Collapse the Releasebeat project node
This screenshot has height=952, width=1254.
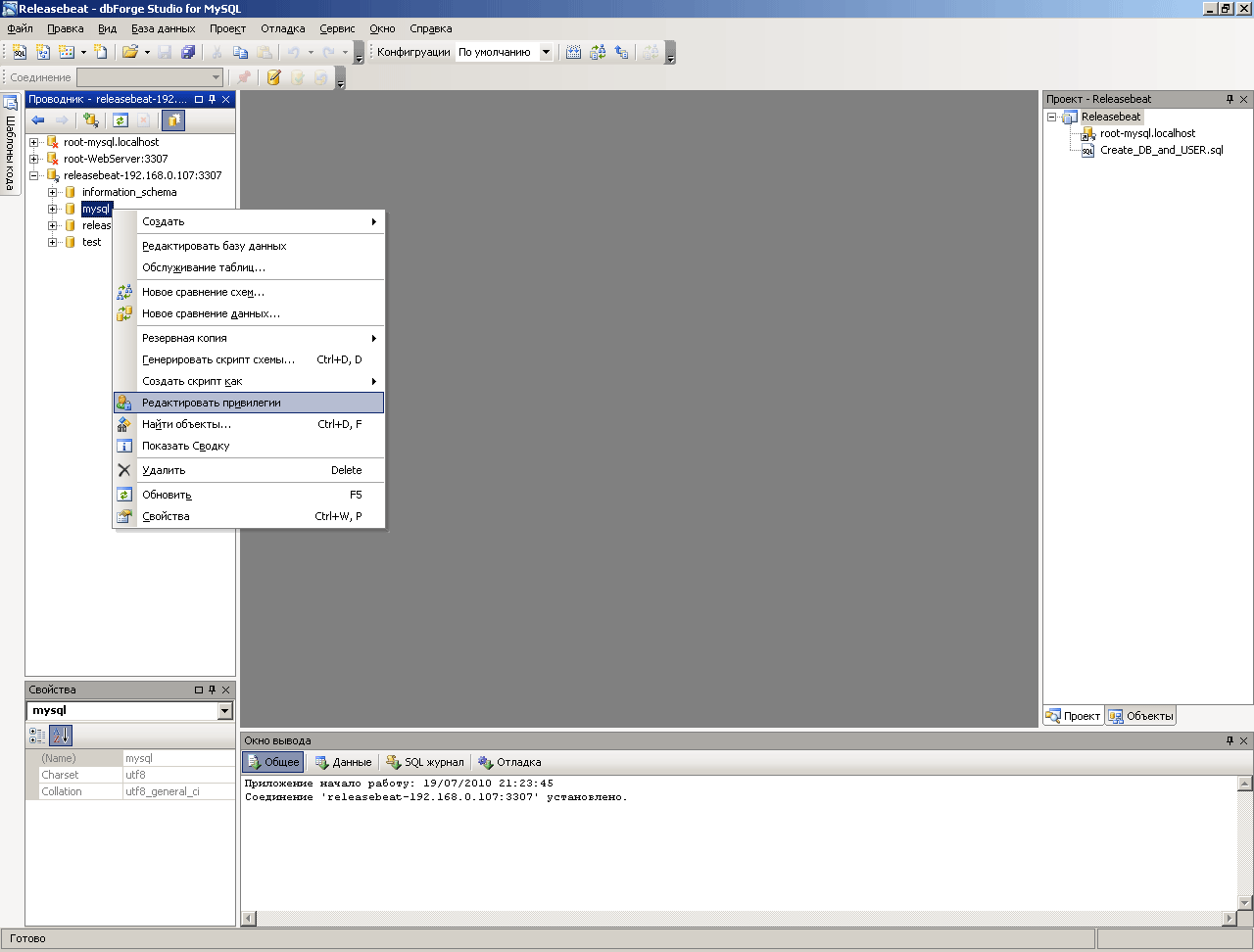click(x=1052, y=117)
